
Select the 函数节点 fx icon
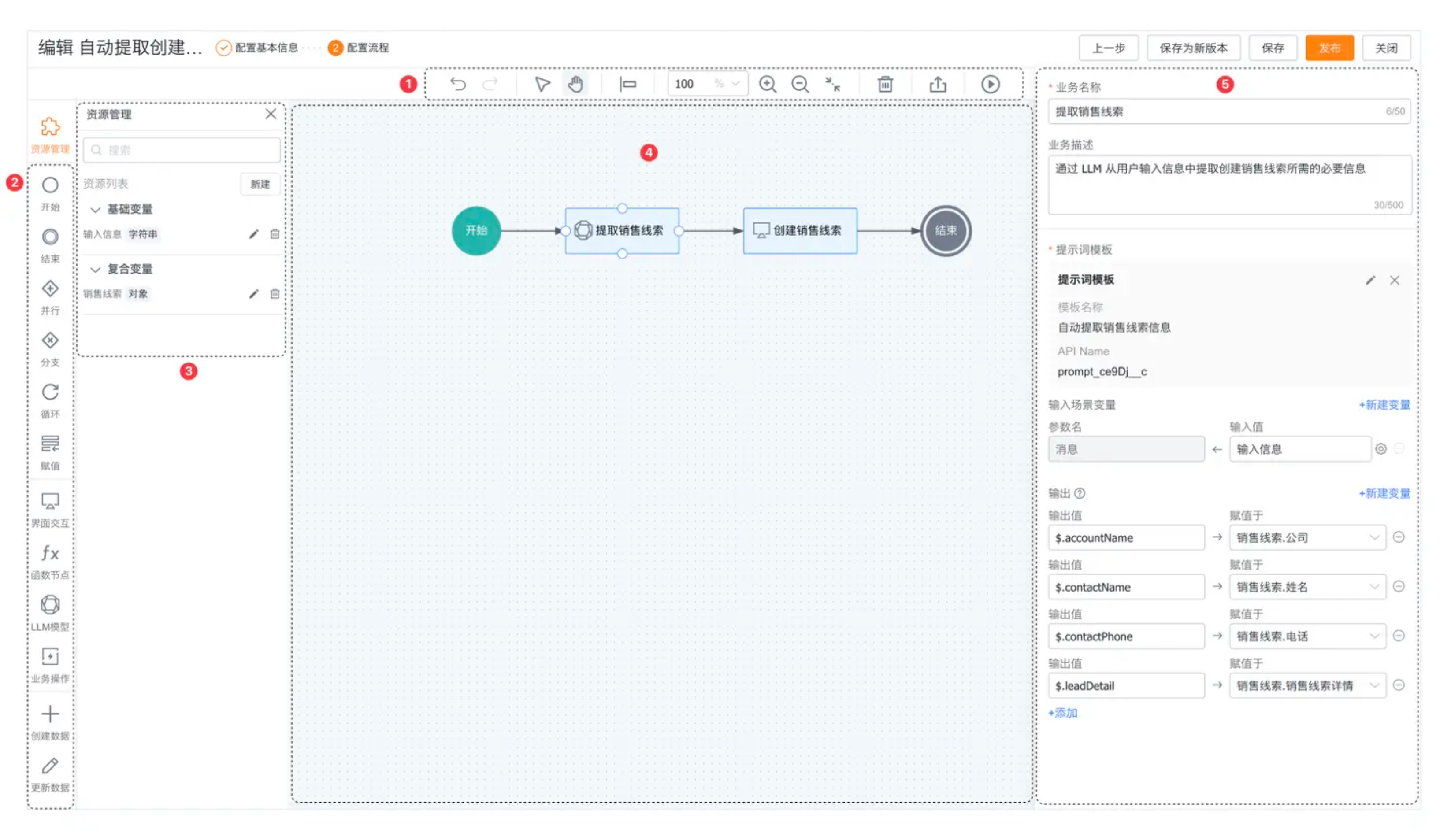[x=50, y=553]
